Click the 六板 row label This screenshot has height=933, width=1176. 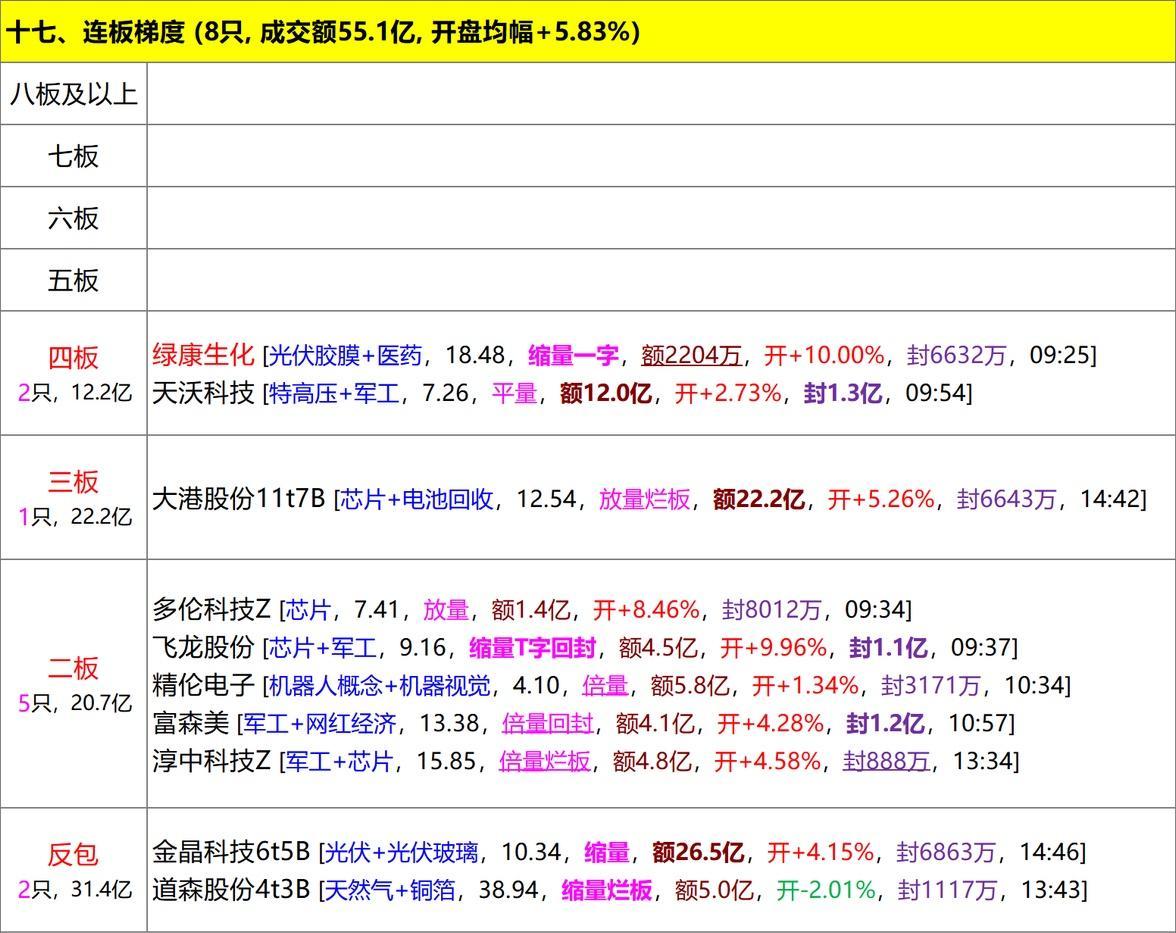tap(74, 218)
